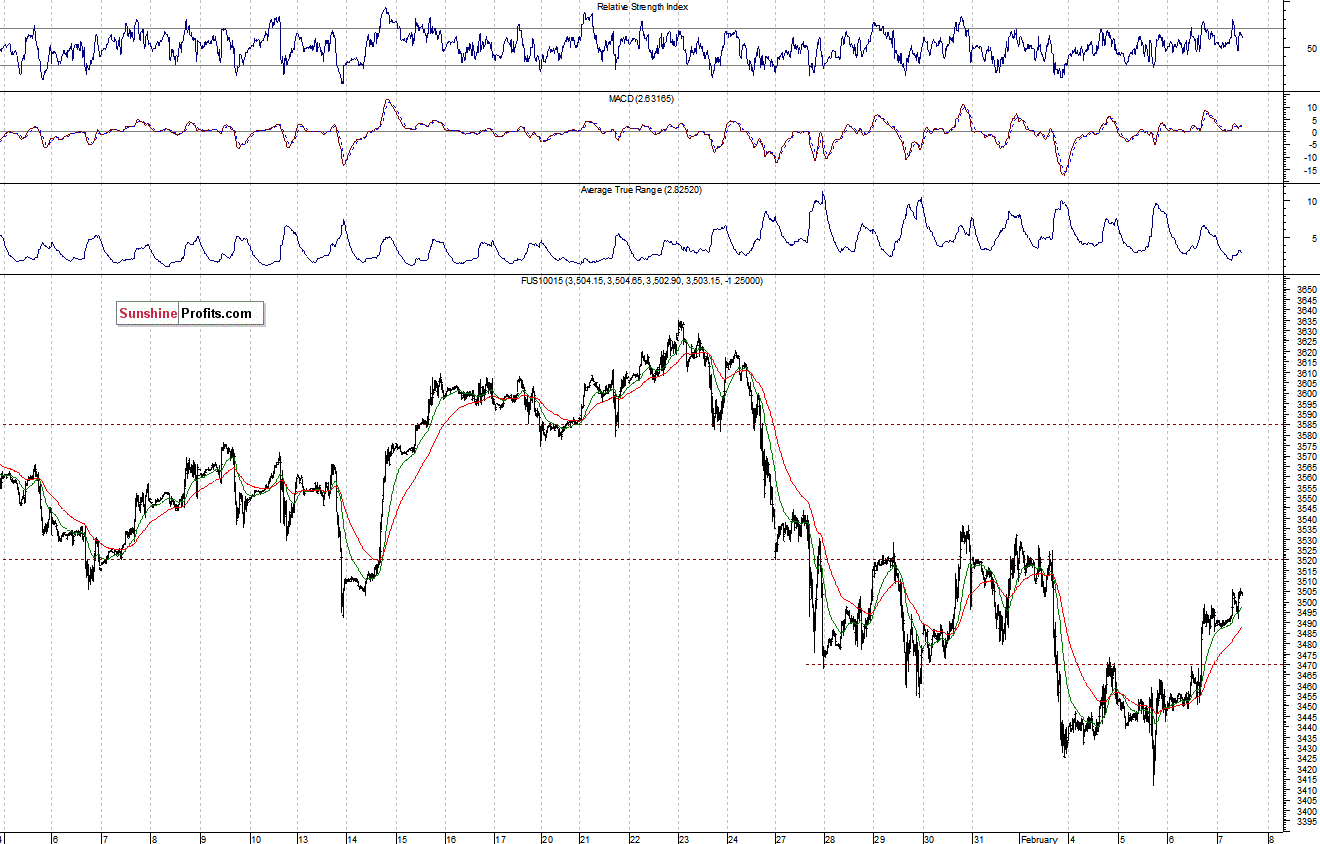Click date axis label 21

click(x=586, y=839)
